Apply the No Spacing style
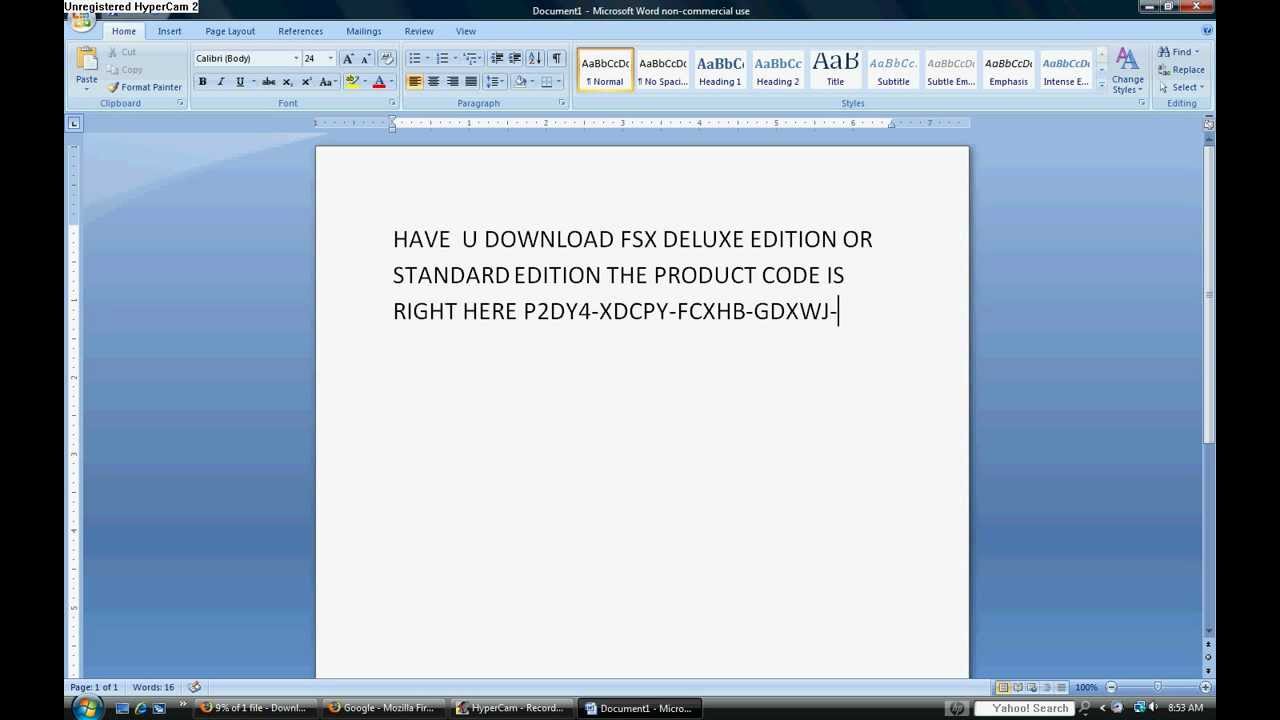Image resolution: width=1280 pixels, height=720 pixels. 662,70
